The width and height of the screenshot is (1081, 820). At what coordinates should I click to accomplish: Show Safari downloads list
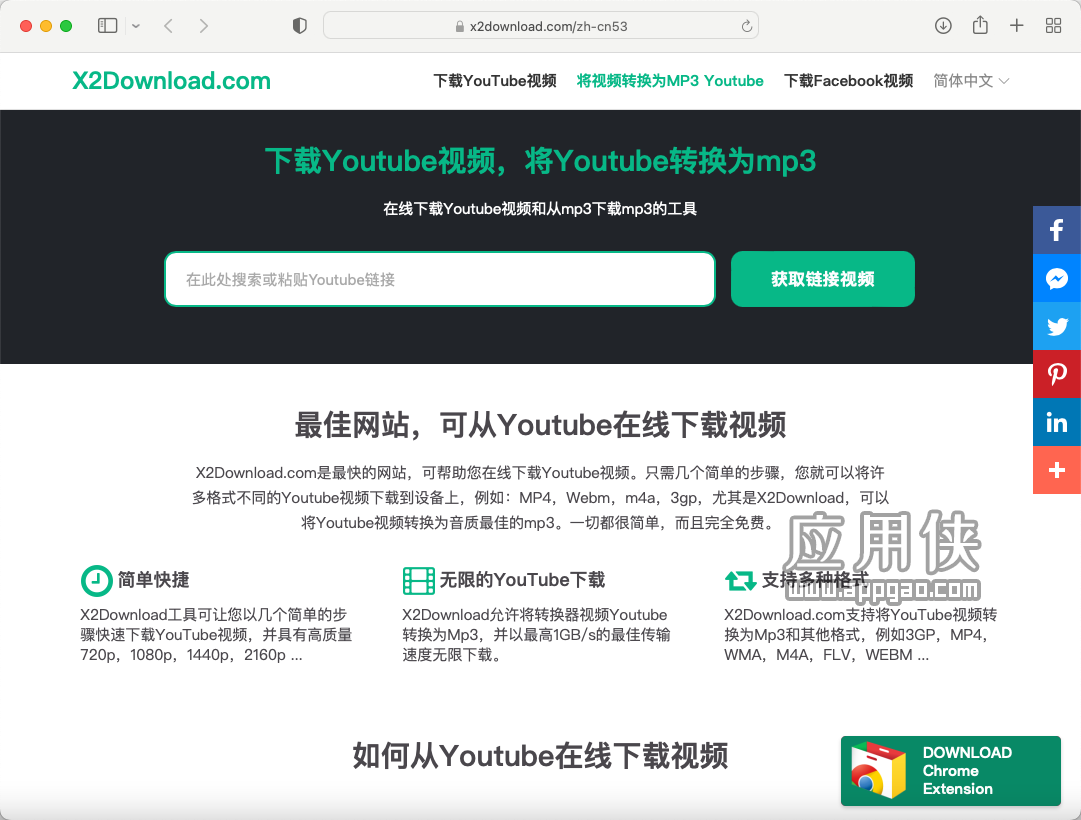[x=943, y=26]
